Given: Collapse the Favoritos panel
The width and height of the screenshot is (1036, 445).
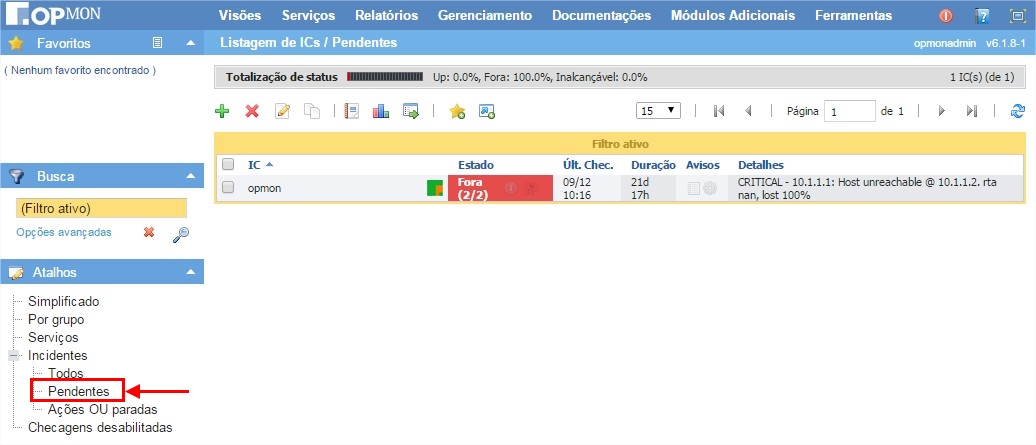Looking at the screenshot, I should pyautogui.click(x=190, y=43).
